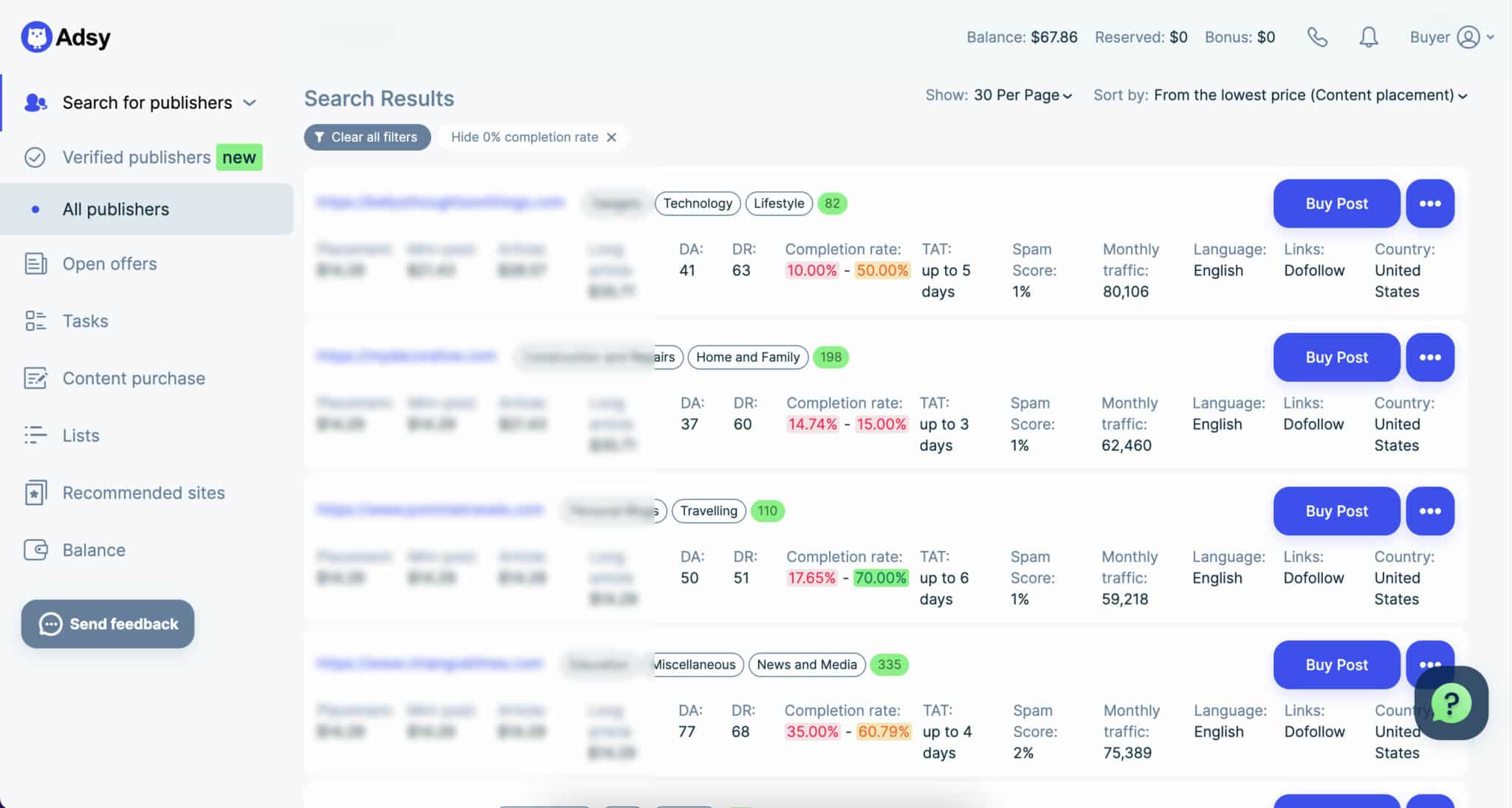Click the Lists sidebar icon
Screen dimensions: 1512x808
point(35,435)
